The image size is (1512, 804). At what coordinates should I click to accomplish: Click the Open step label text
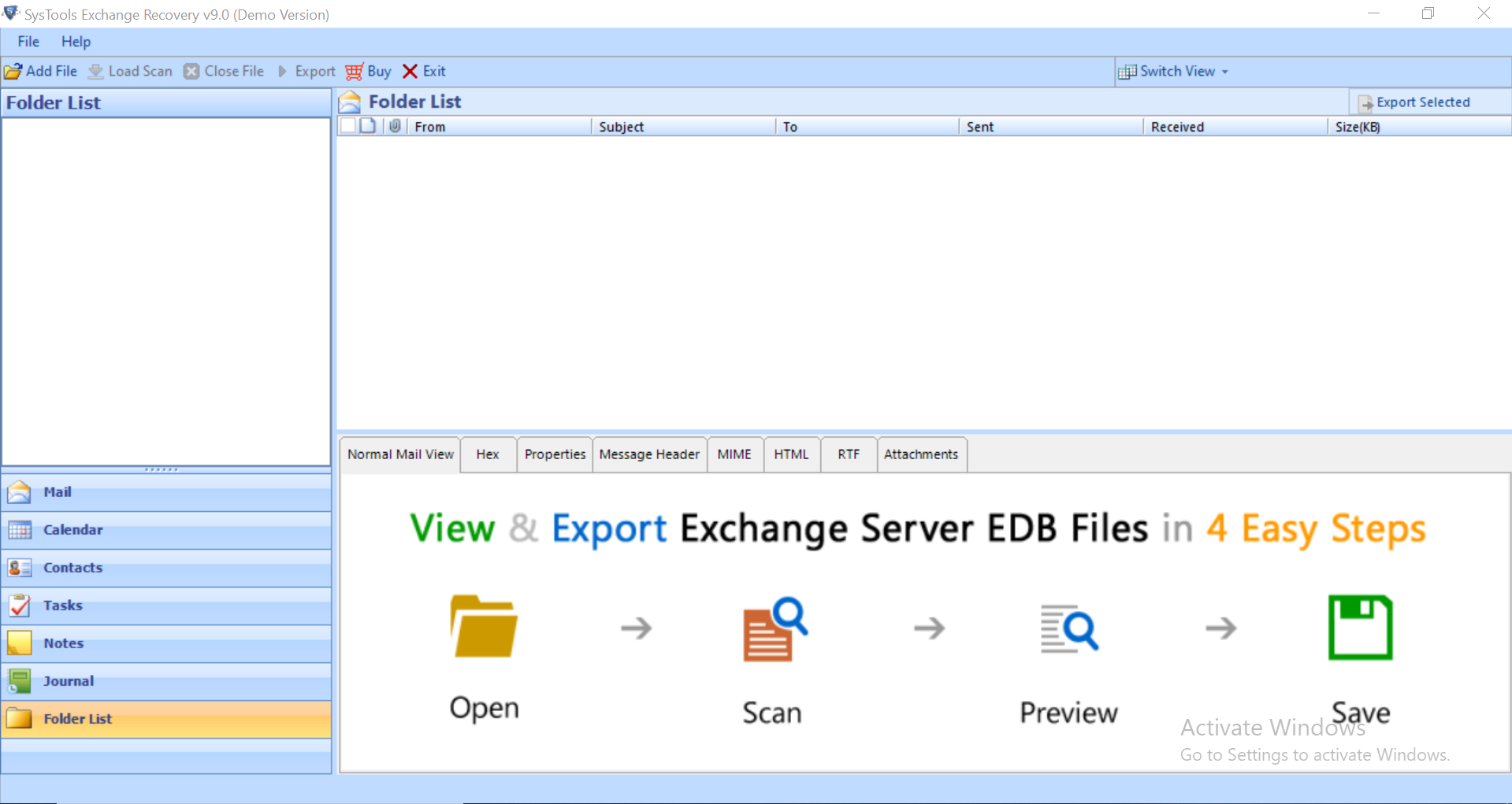(x=485, y=708)
